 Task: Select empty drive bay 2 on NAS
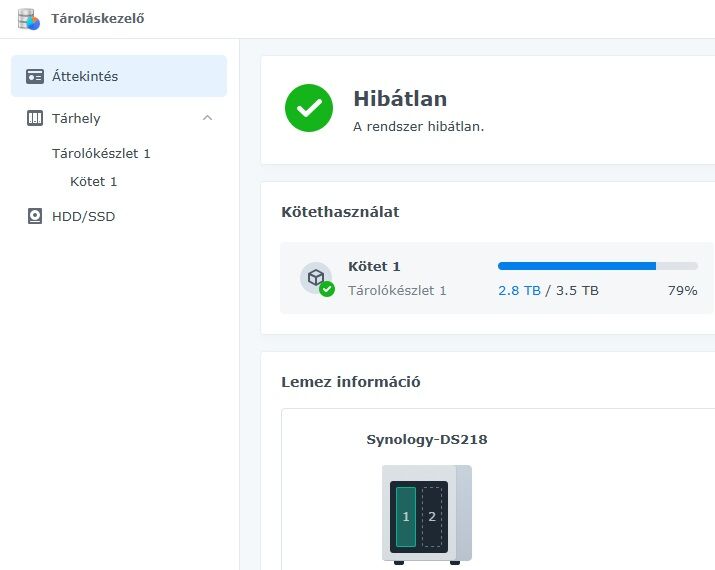pos(432,516)
